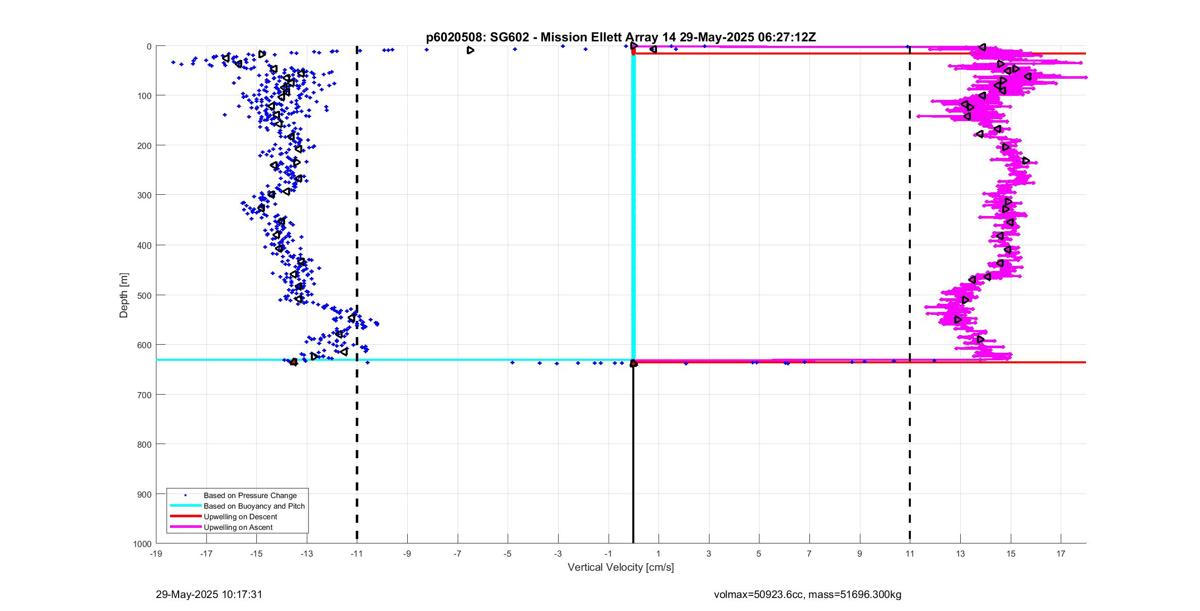
Task: Click the x-axis tick label '5'
Action: 759,553
